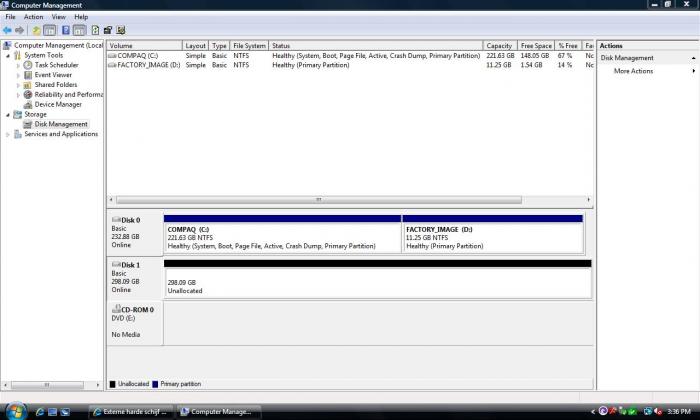This screenshot has width=700, height=420.
Task: Sort by the Volume column header
Action: point(145,46)
